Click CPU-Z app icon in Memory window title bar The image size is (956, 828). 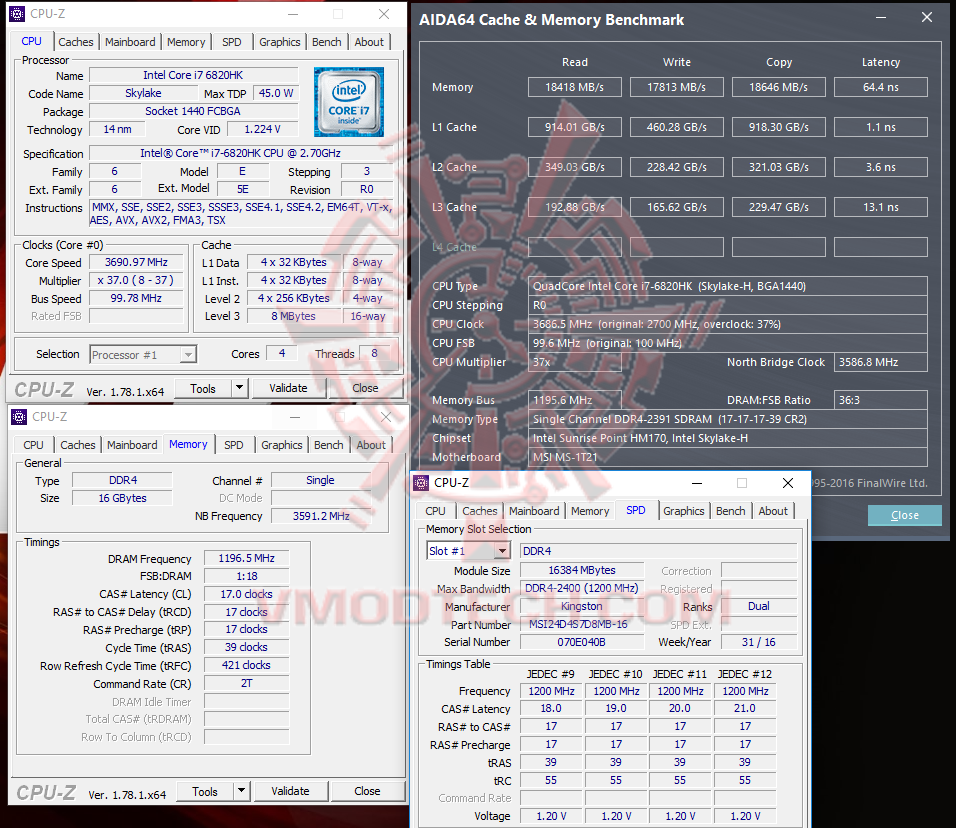point(20,416)
